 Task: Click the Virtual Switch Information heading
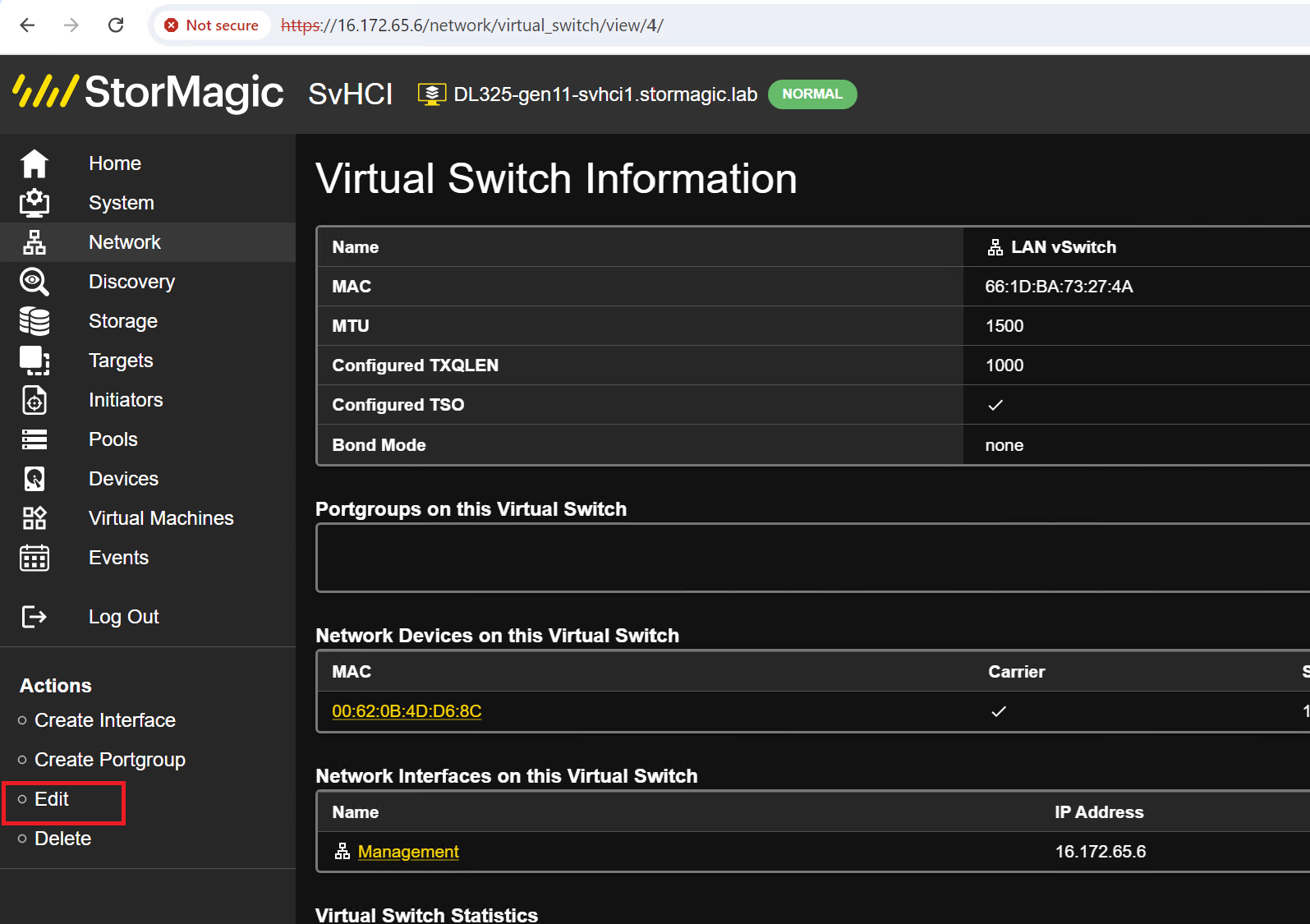coord(556,178)
